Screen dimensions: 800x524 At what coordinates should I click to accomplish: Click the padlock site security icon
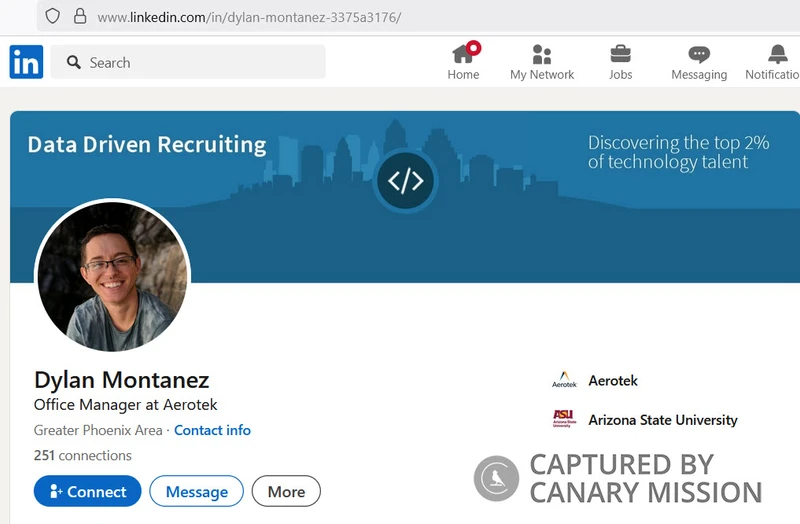click(80, 16)
